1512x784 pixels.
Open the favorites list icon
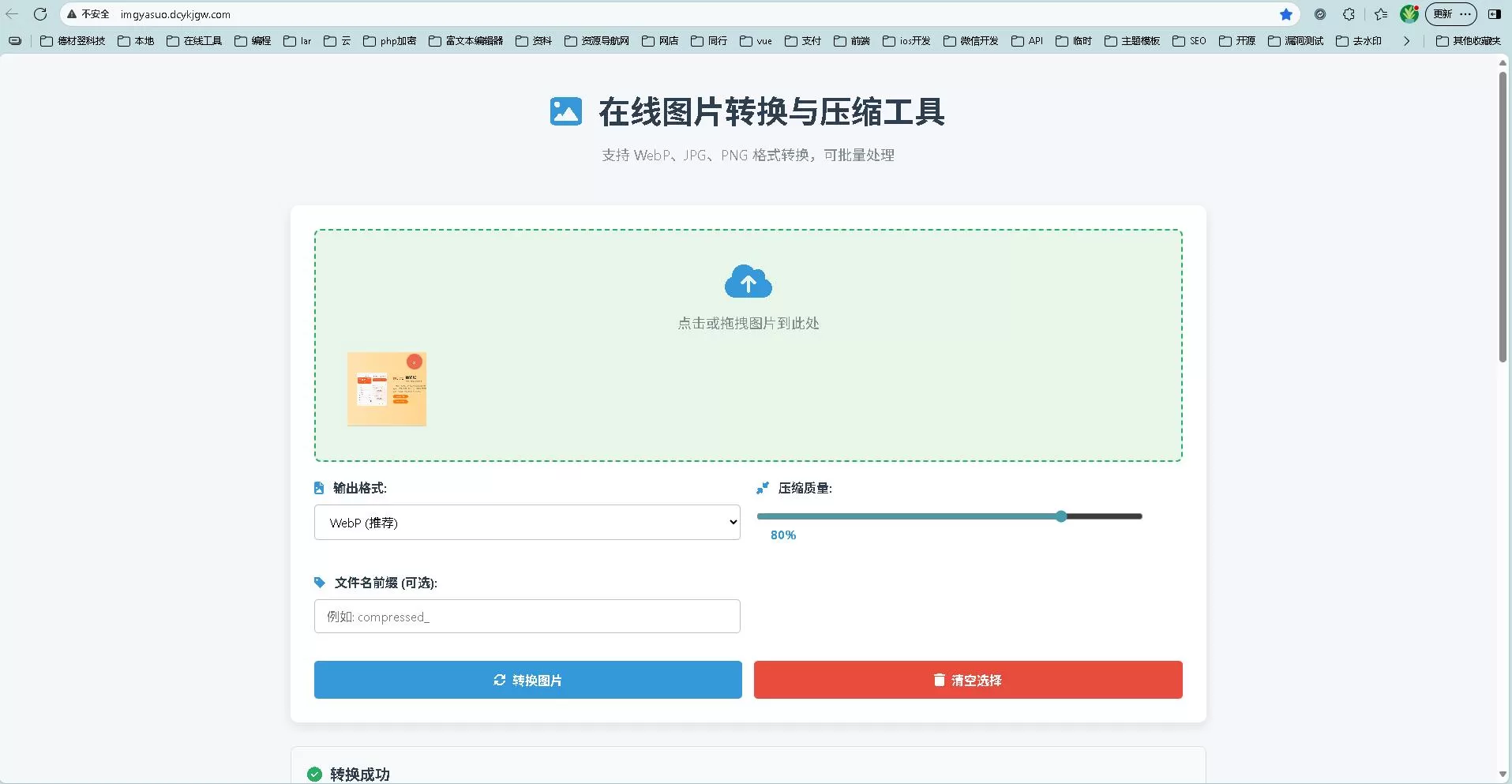coord(1380,14)
